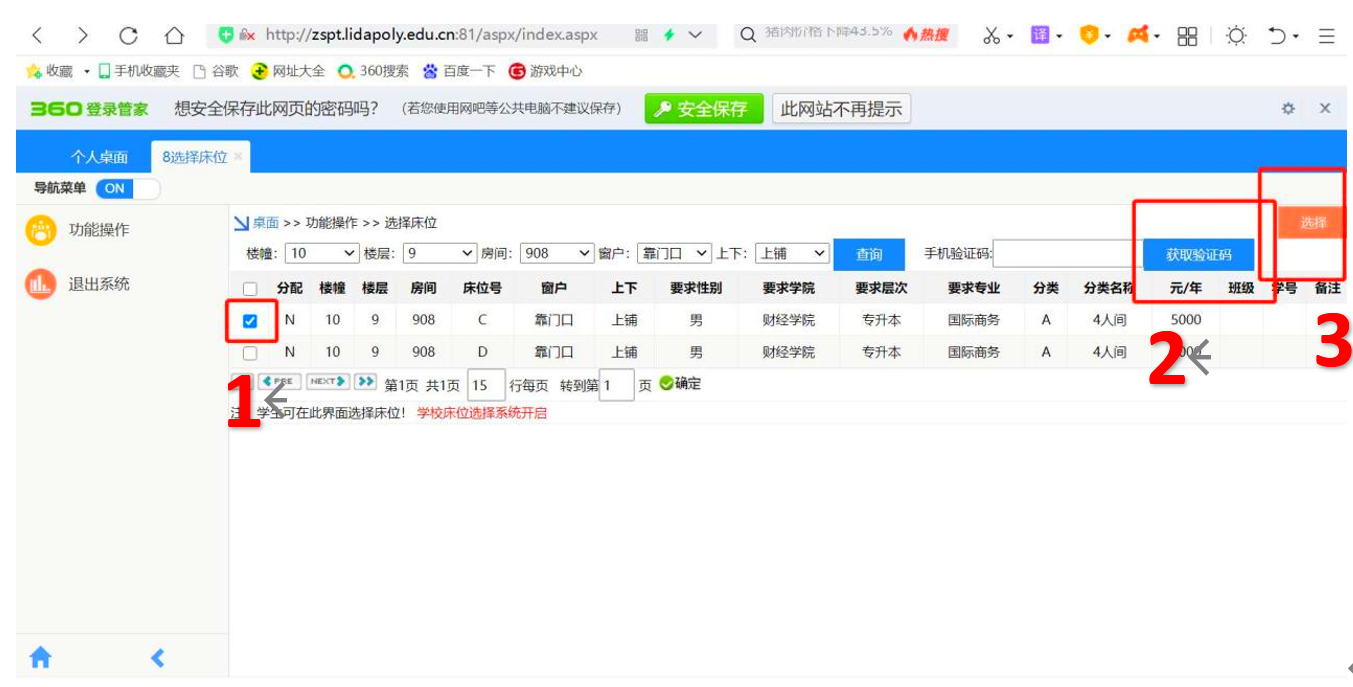Collapse the sidebar with the blue chevron
This screenshot has width=1353, height=687.
tap(157, 657)
